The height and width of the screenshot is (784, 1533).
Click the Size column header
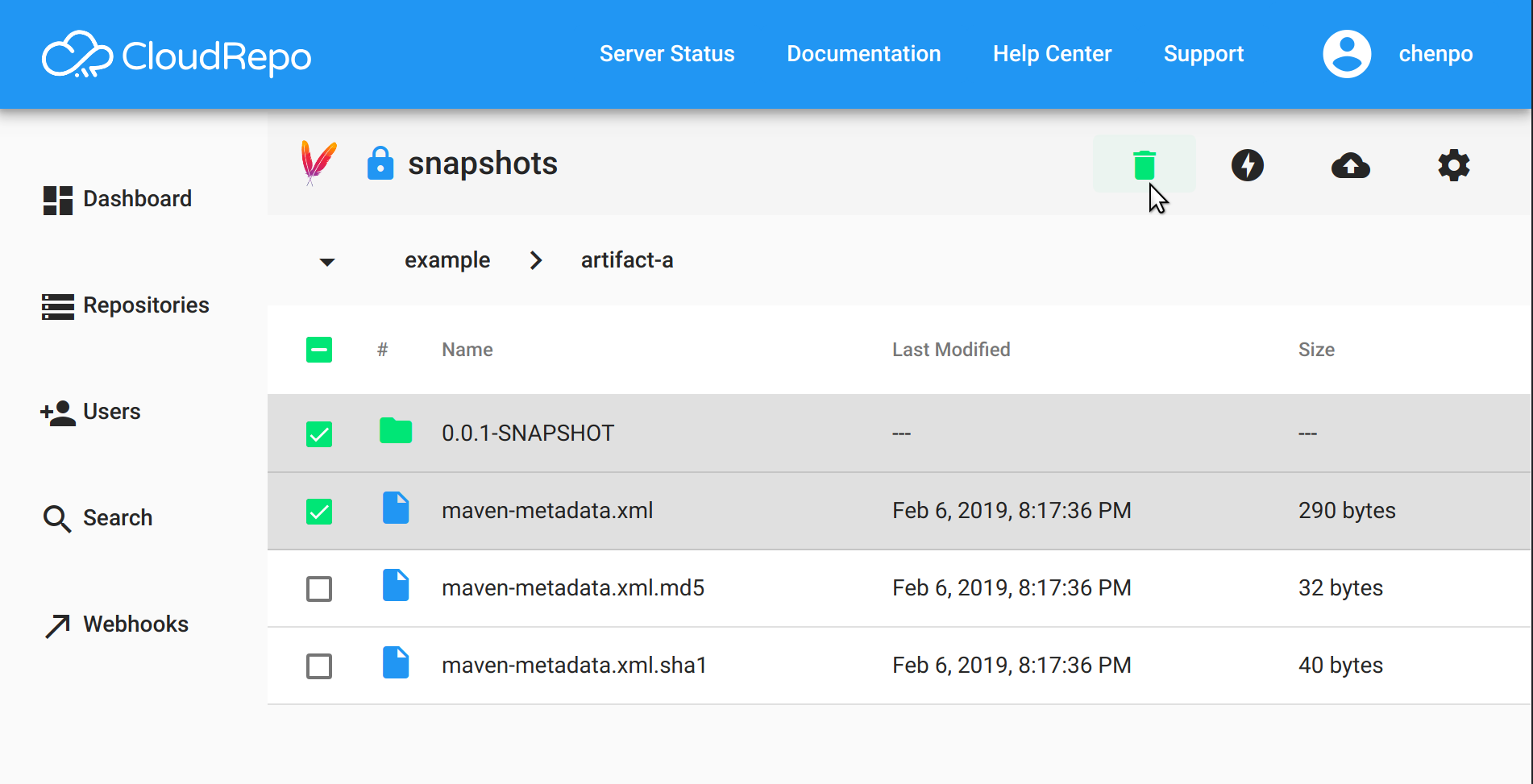pos(1316,350)
